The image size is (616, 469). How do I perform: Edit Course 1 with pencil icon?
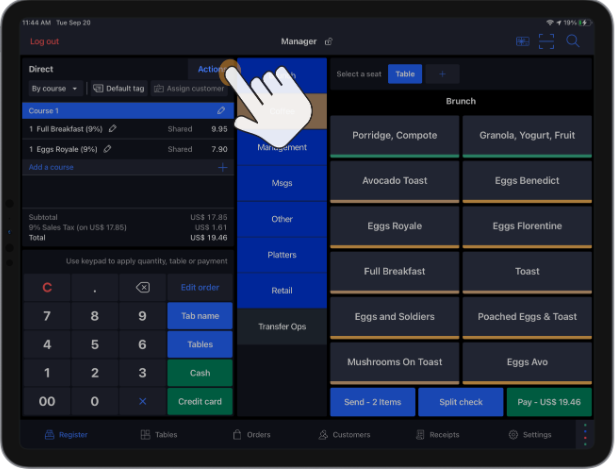point(221,111)
